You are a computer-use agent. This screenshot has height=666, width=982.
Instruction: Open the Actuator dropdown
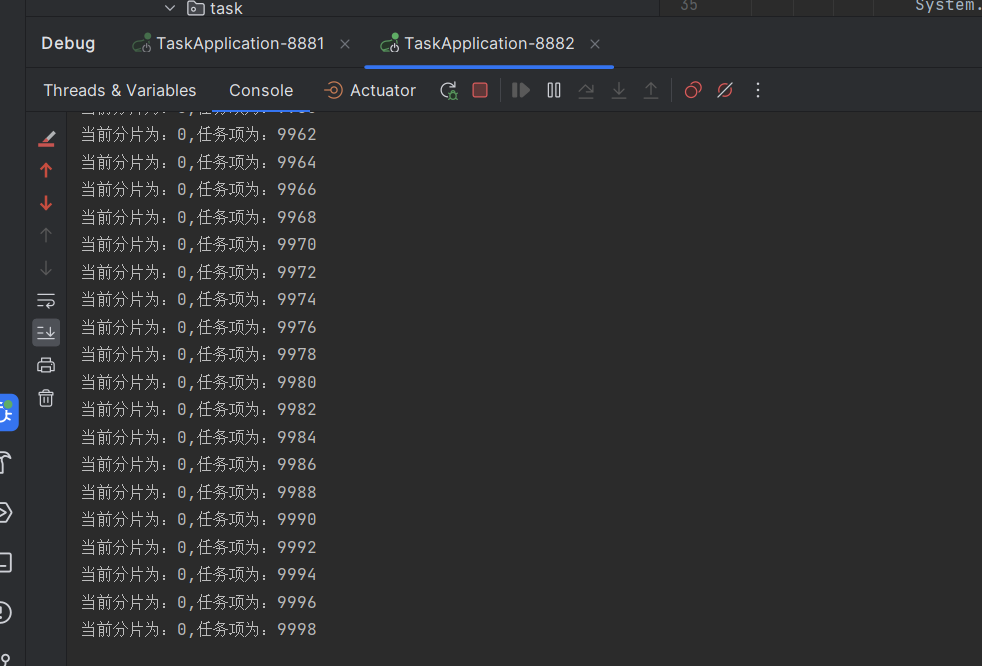(x=369, y=89)
